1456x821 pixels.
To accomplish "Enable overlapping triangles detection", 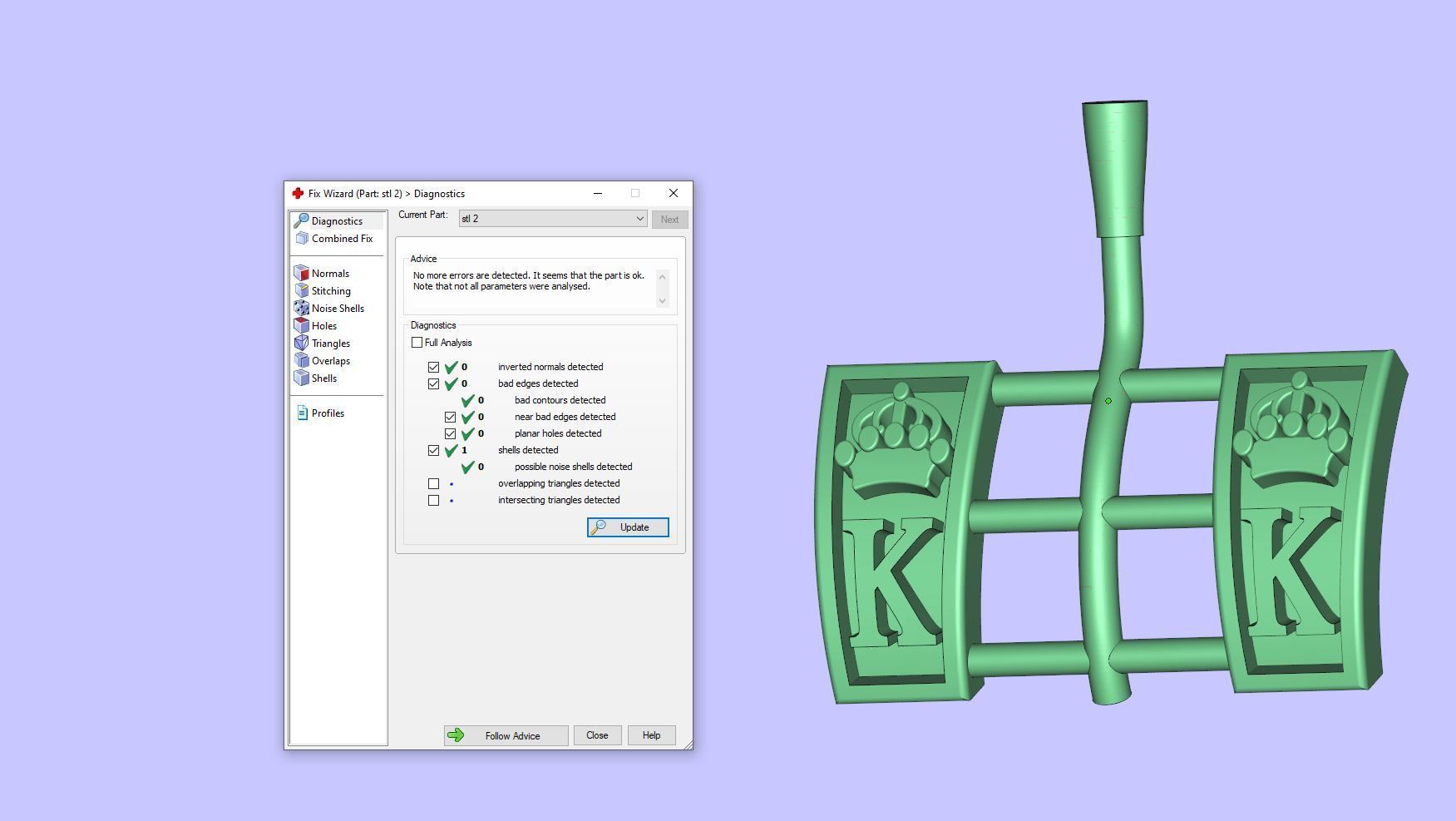I will pos(433,483).
